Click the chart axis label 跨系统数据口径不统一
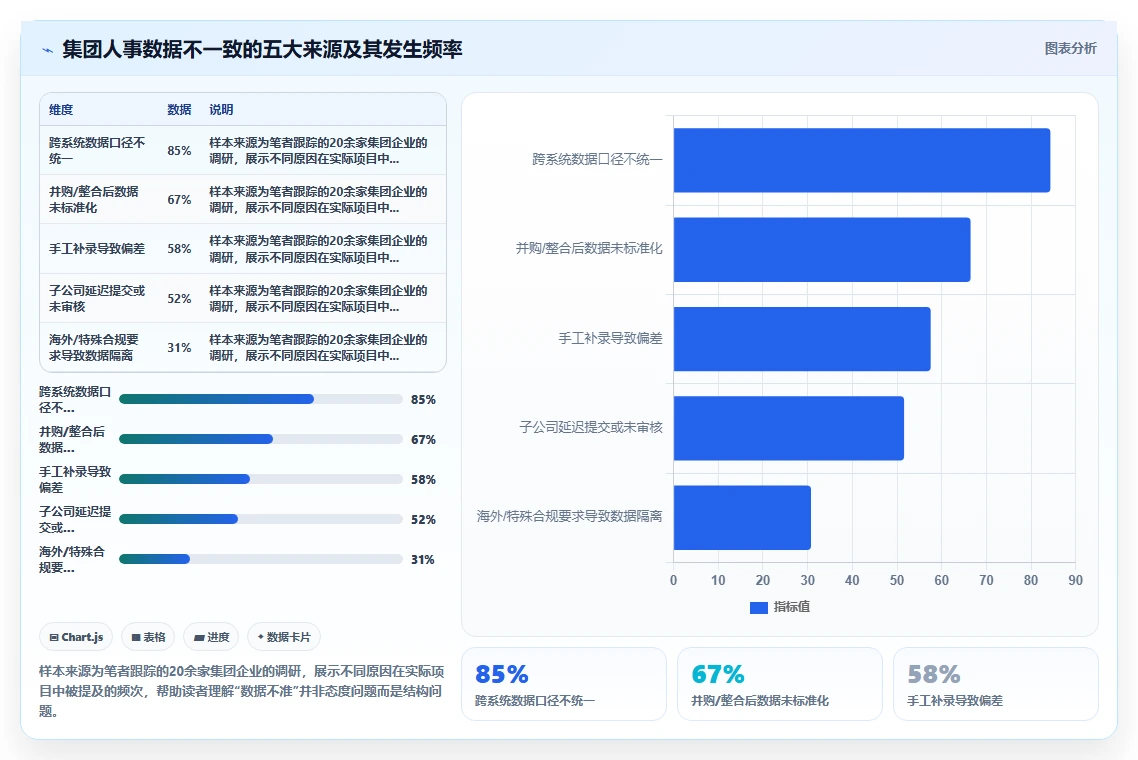The height and width of the screenshot is (760, 1138). click(597, 159)
